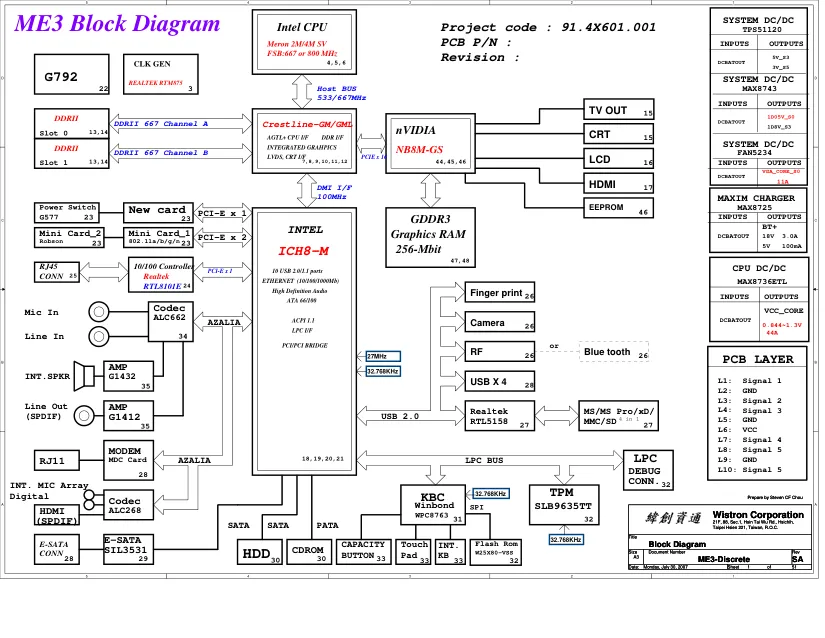
Task: Select the Intel CPU block
Action: pos(304,42)
